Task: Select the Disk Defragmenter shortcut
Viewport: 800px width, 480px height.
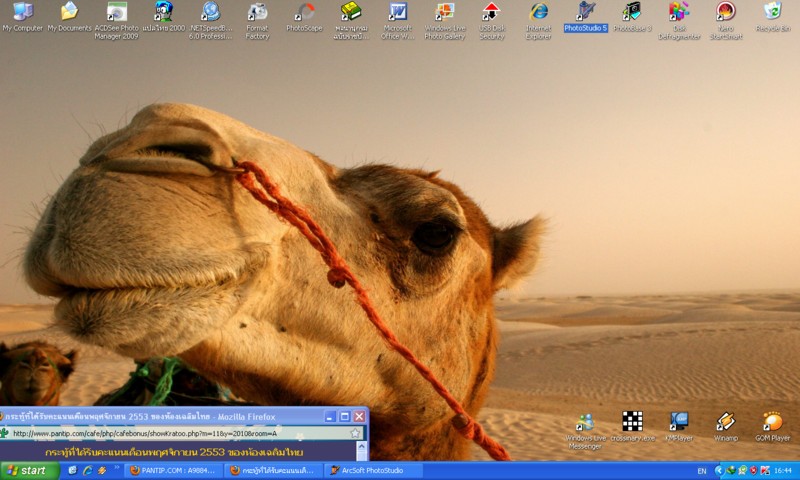Action: [x=679, y=21]
